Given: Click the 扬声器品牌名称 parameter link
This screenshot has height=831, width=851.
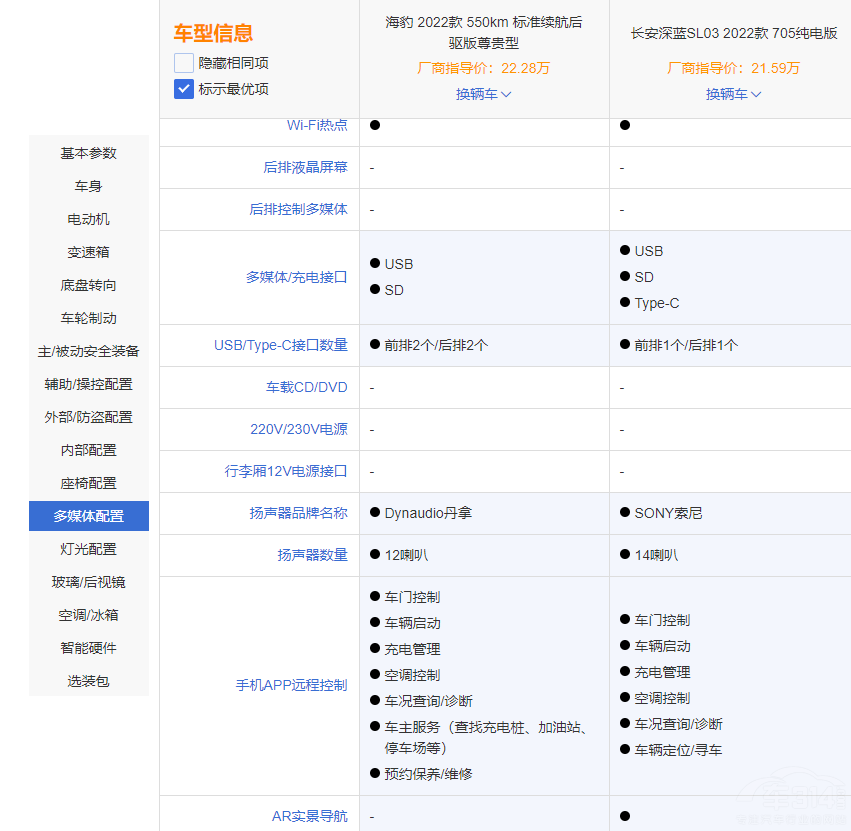Looking at the screenshot, I should point(298,513).
